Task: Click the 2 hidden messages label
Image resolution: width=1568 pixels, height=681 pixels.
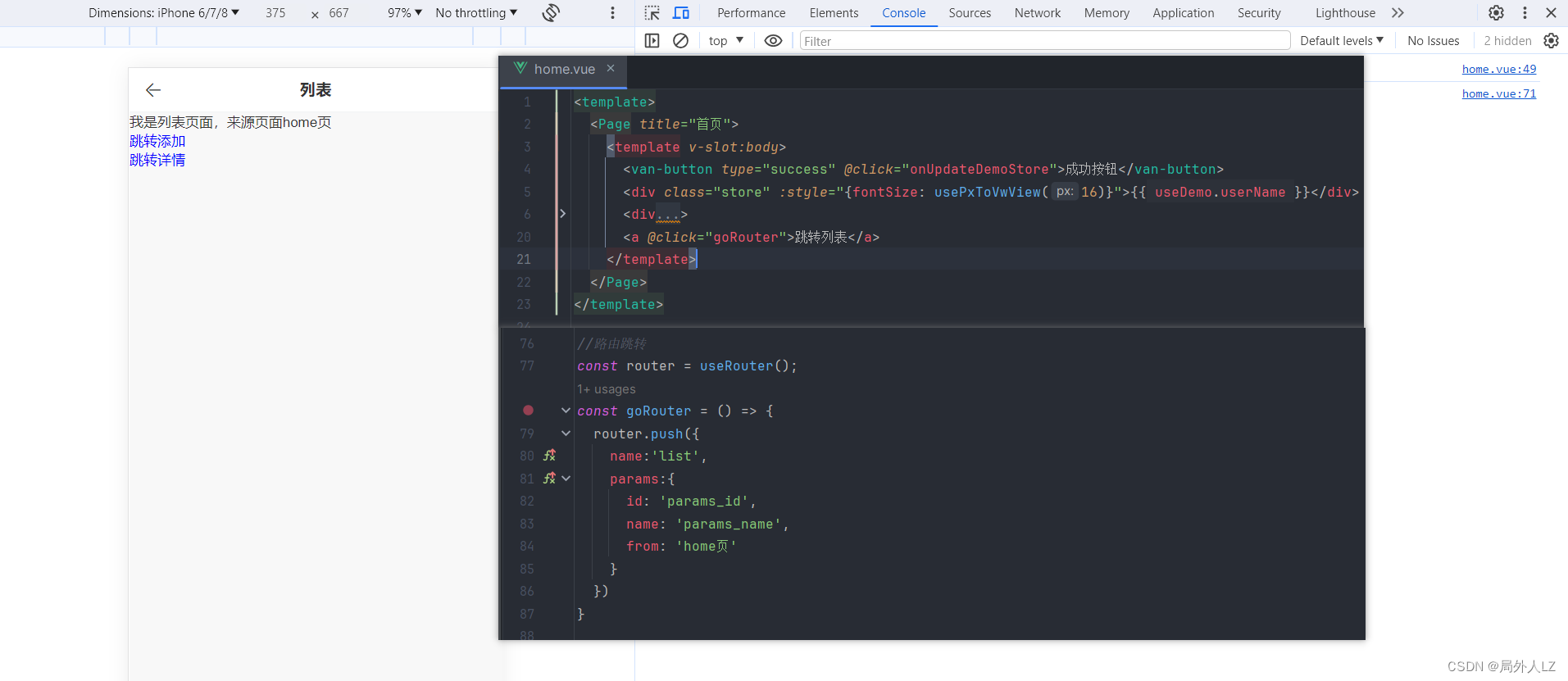Action: pos(1507,40)
